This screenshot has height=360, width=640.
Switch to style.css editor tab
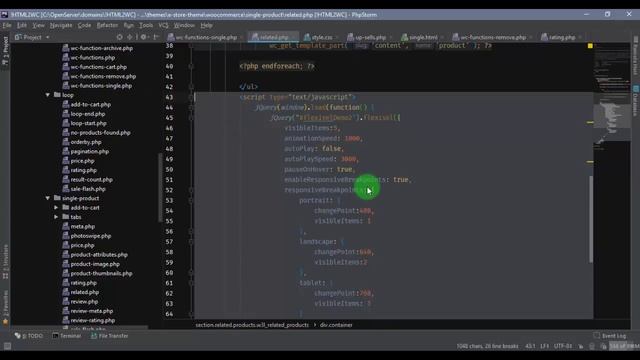coord(321,37)
